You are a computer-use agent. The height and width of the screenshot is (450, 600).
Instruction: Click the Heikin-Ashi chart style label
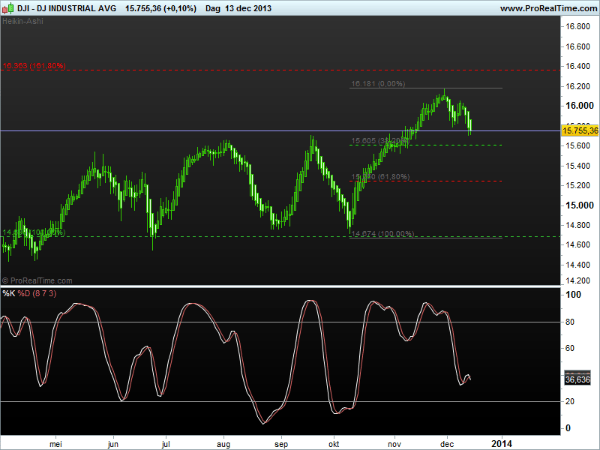[x=23, y=21]
